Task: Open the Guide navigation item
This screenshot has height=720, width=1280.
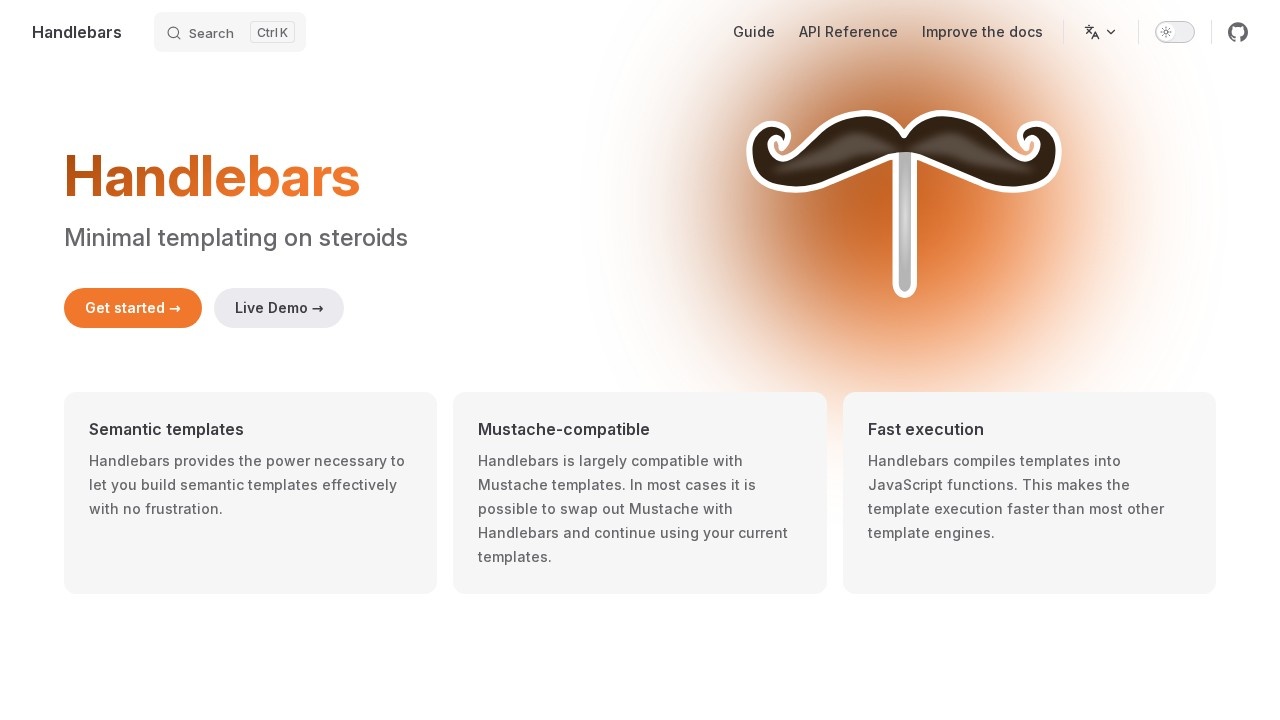Action: click(754, 32)
